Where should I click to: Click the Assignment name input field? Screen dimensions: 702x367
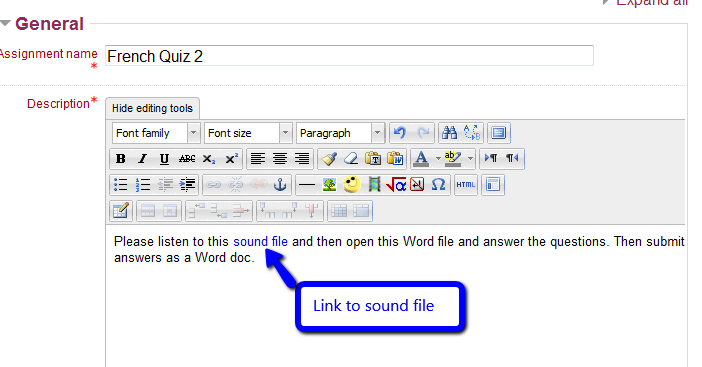point(349,56)
